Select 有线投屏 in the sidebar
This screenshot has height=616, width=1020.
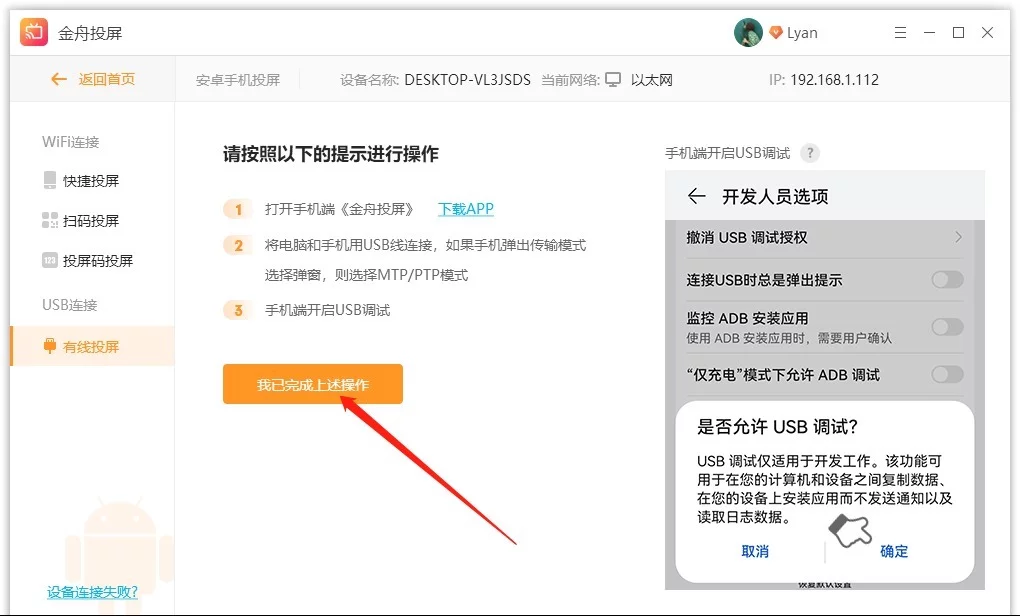[92, 346]
